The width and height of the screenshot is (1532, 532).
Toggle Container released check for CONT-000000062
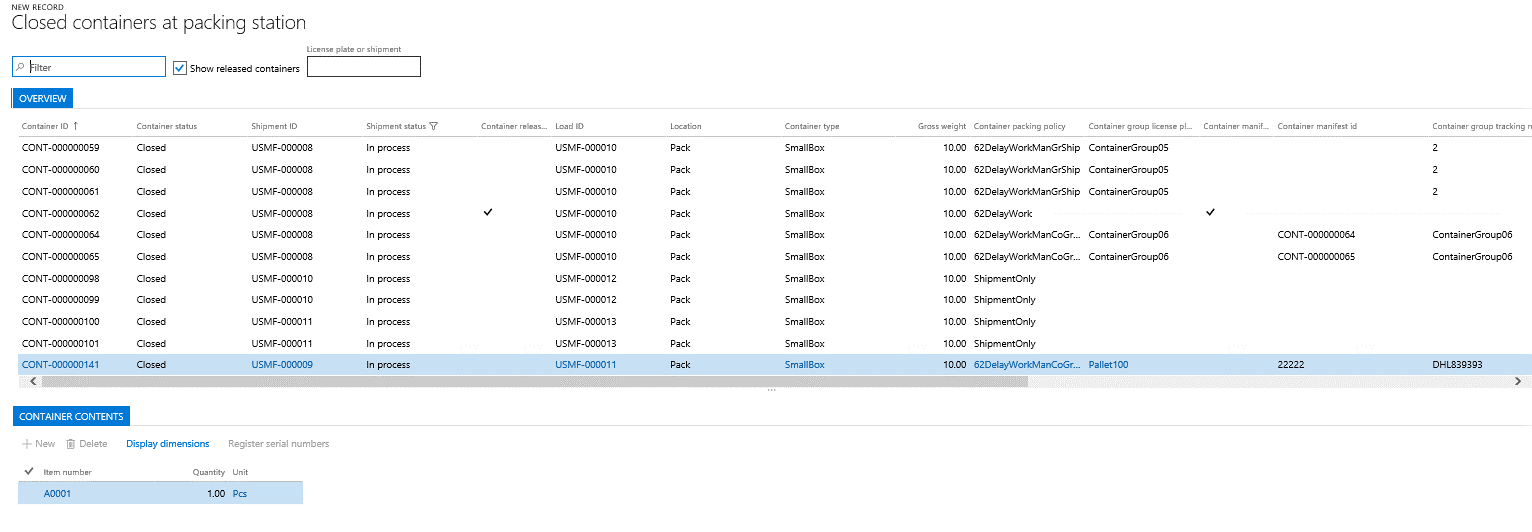[x=487, y=213]
